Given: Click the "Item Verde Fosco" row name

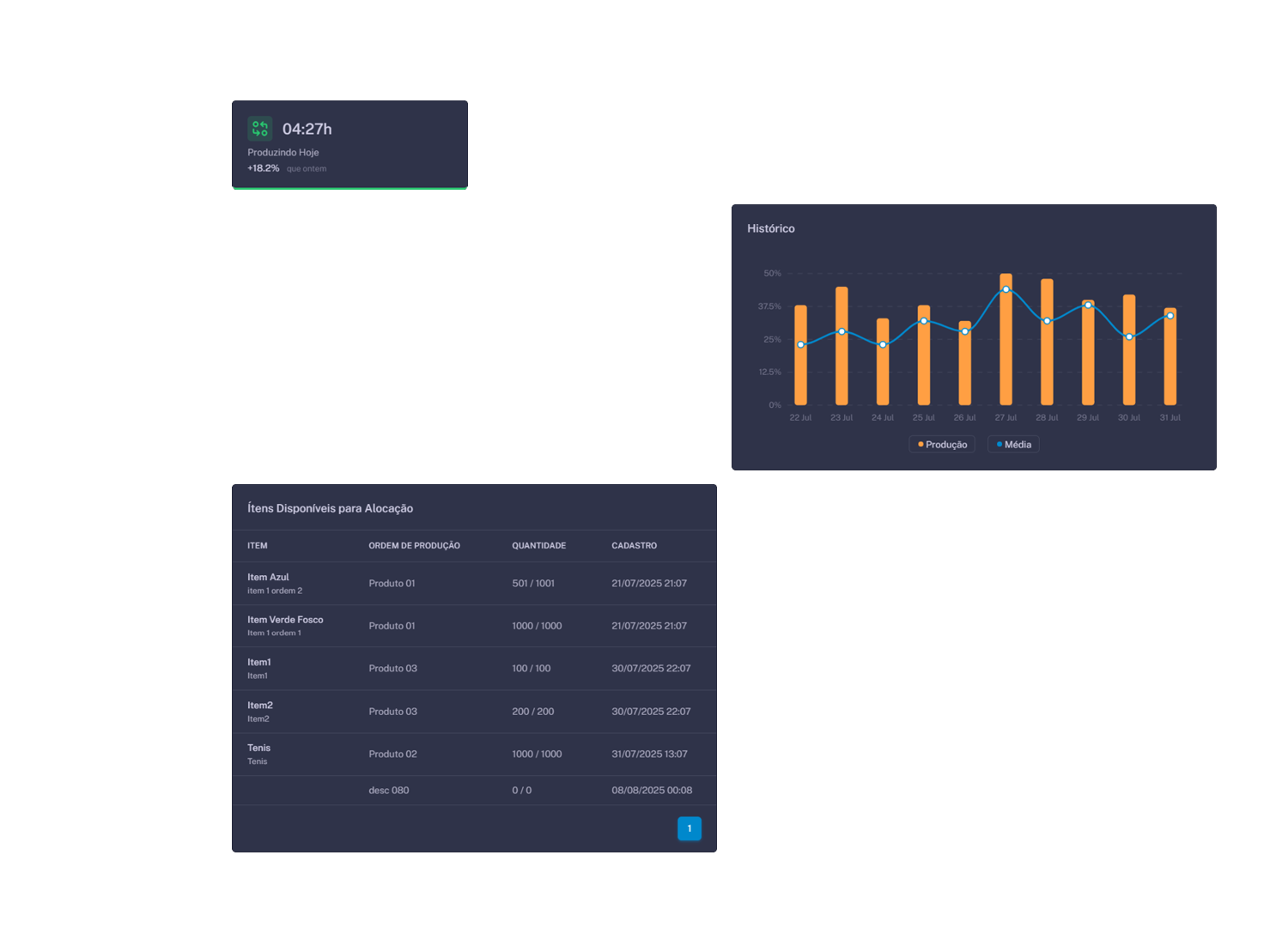Looking at the screenshot, I should 285,620.
